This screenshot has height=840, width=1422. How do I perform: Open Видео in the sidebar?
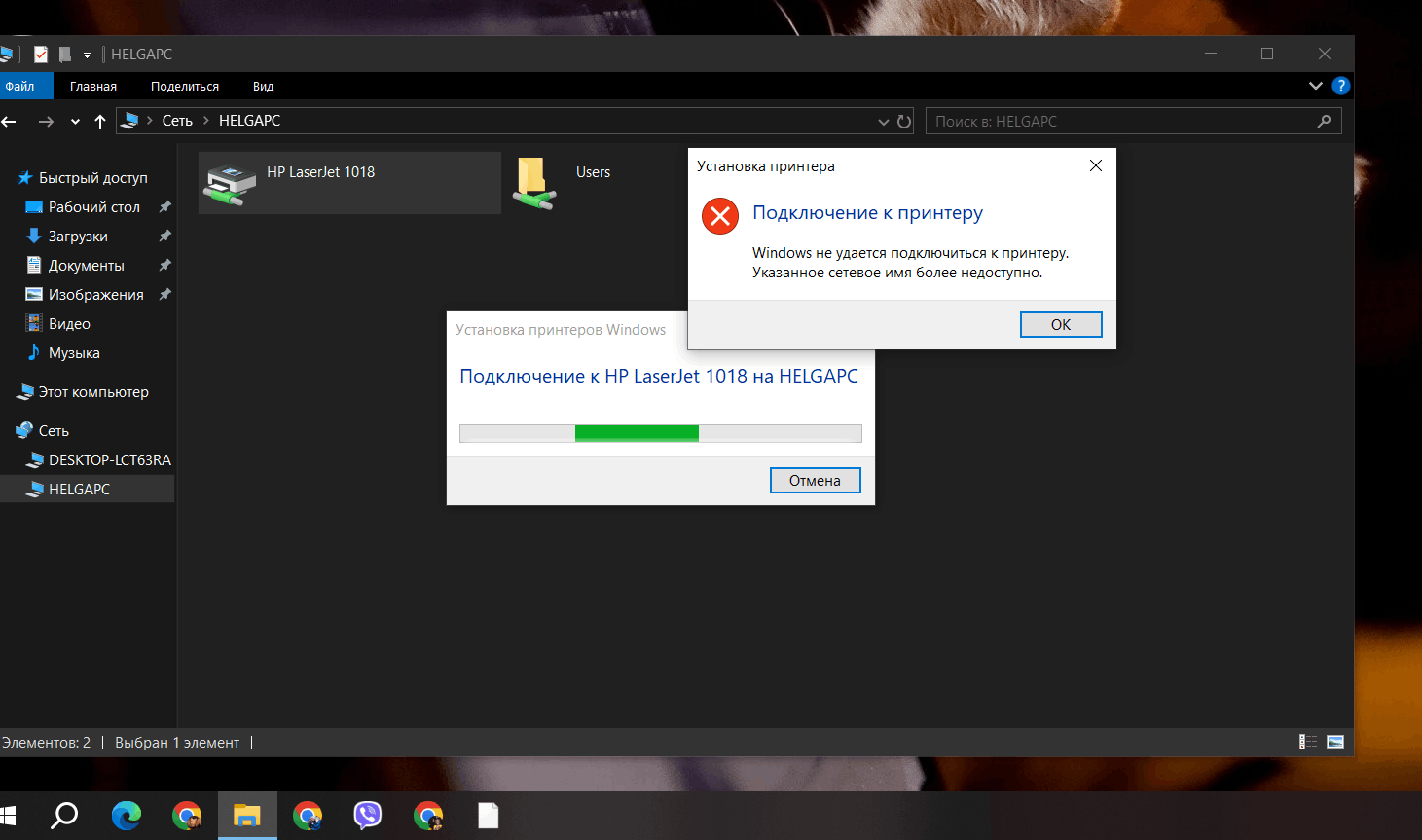(69, 324)
